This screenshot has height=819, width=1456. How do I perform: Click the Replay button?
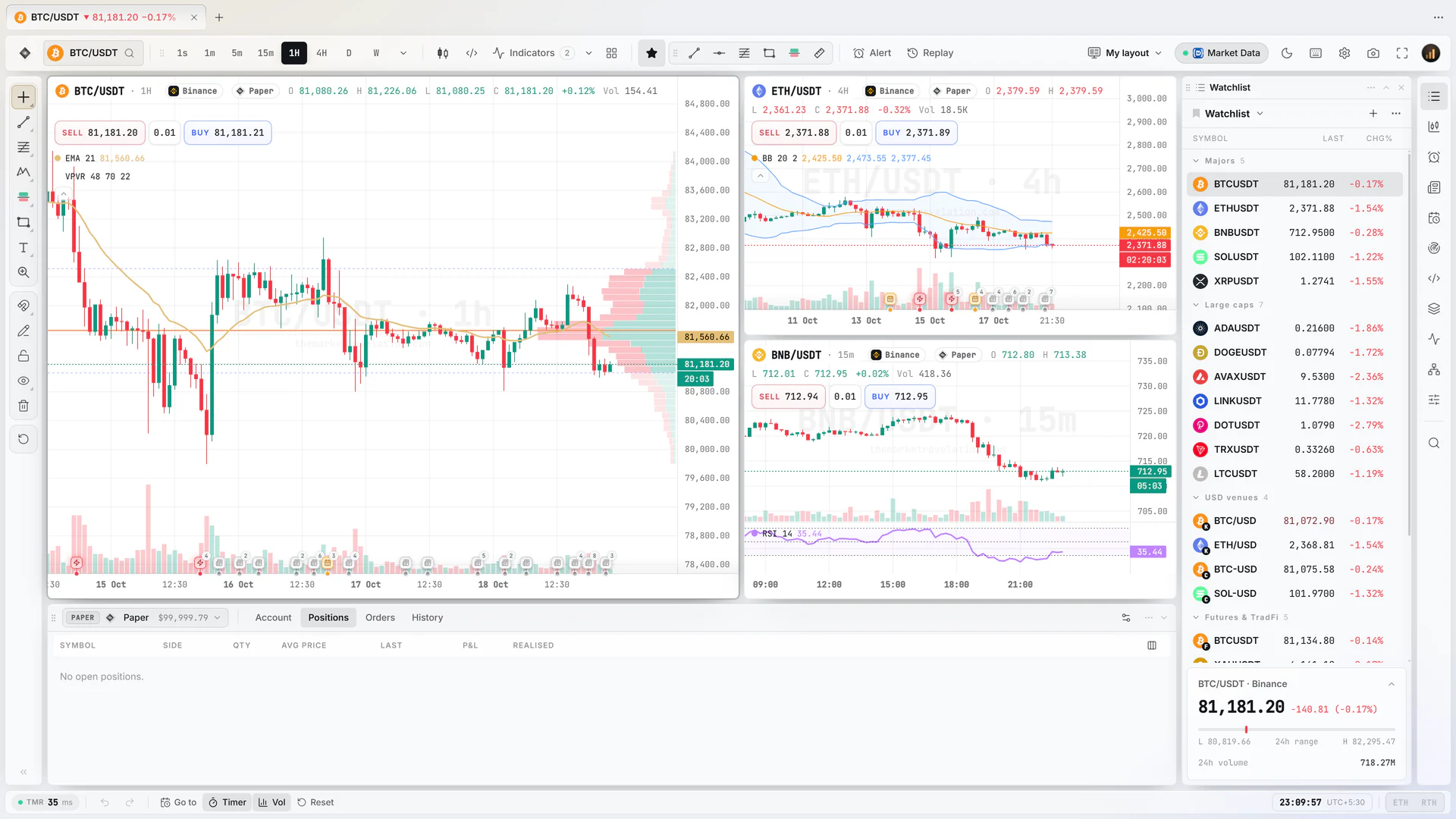930,53
